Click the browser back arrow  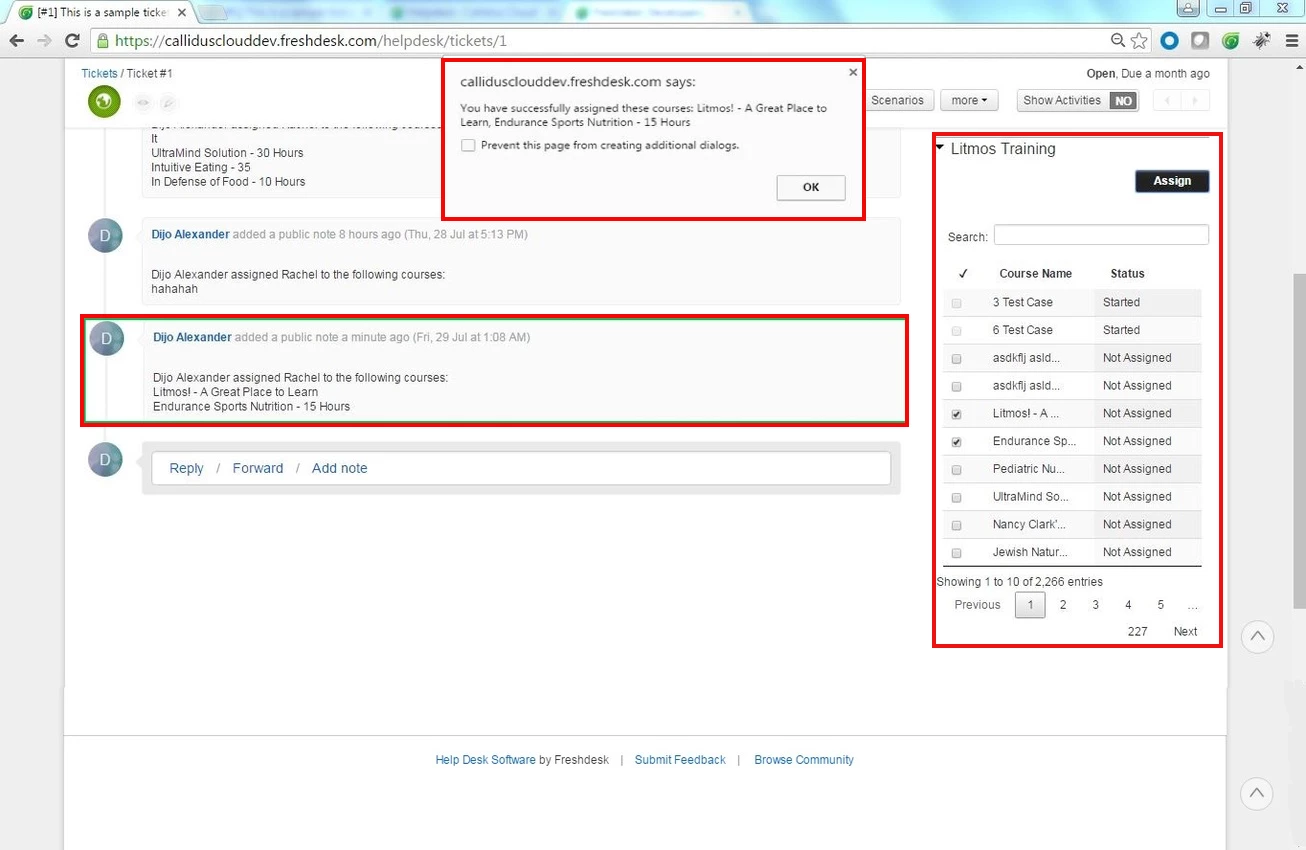(x=17, y=41)
